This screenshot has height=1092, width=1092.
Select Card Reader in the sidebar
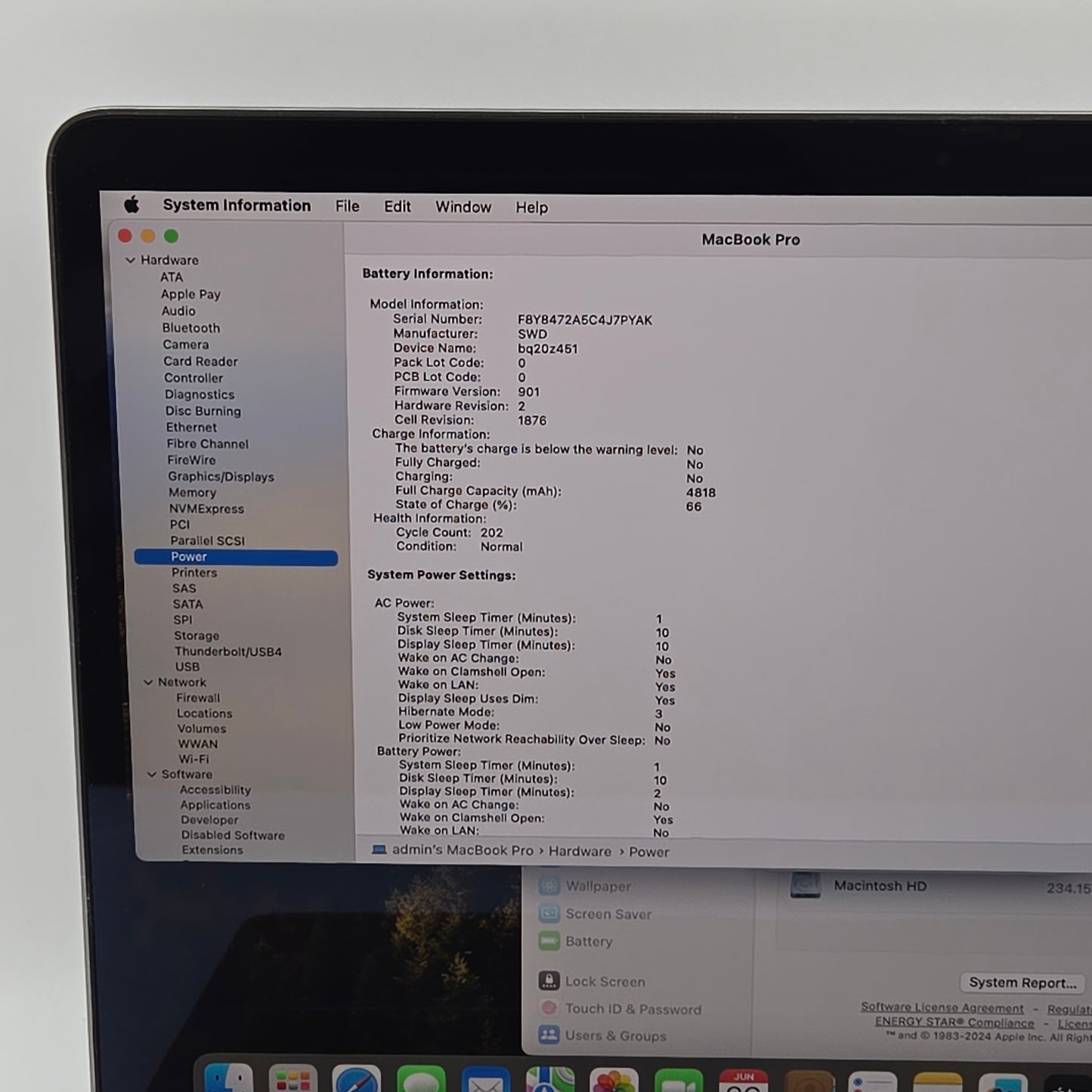tap(200, 361)
